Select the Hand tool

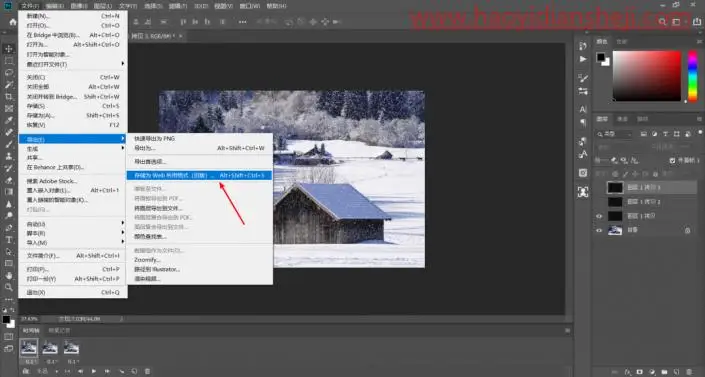click(9, 275)
